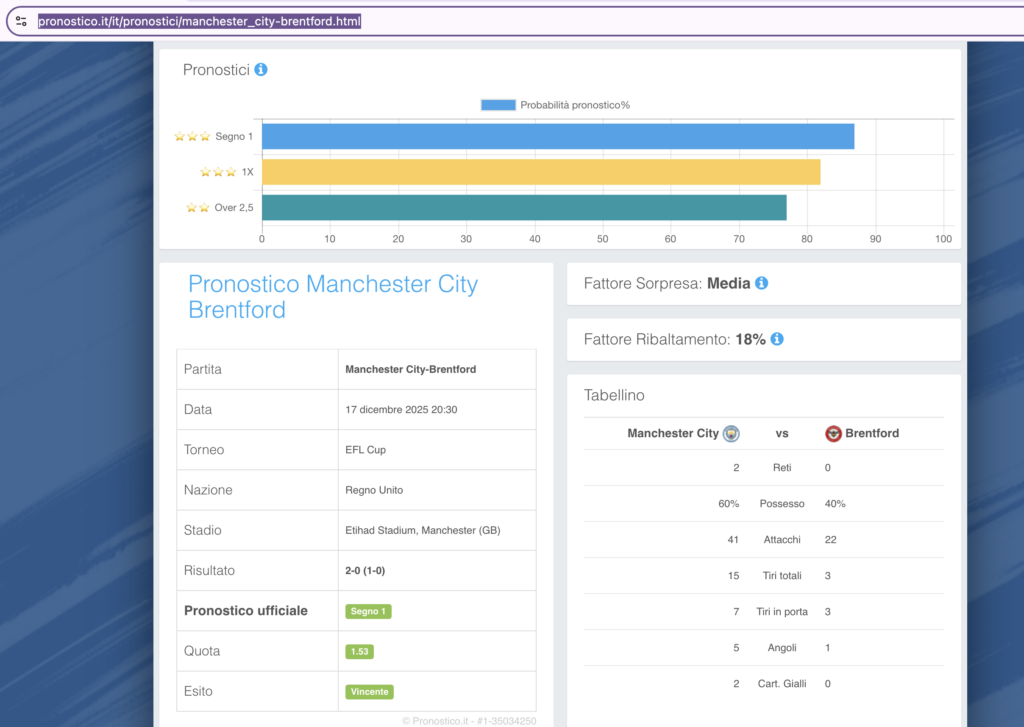Click the Brentford club crest

pos(833,434)
